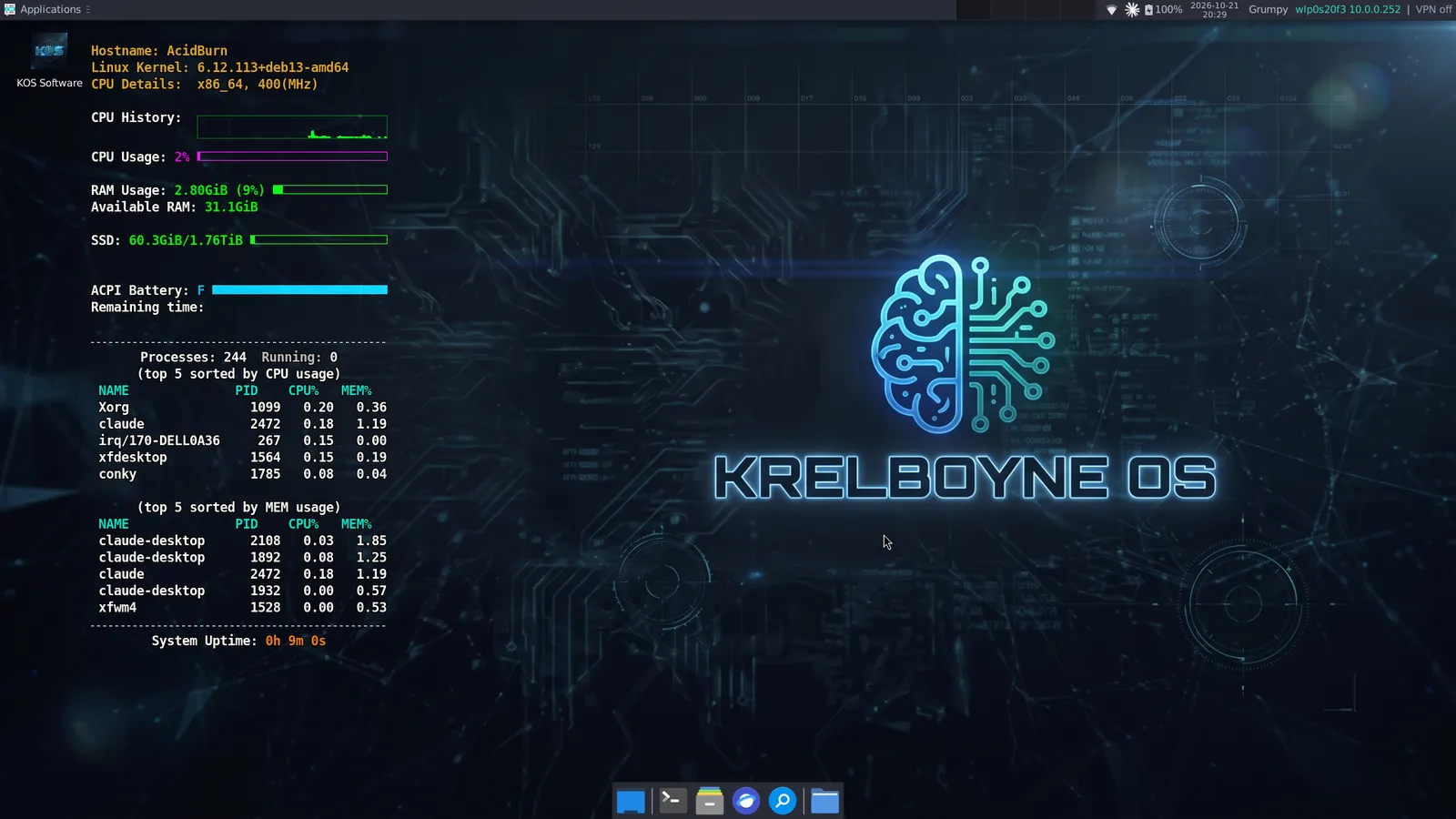Image resolution: width=1456 pixels, height=819 pixels.
Task: Click the date and time clock
Action: point(1215,10)
